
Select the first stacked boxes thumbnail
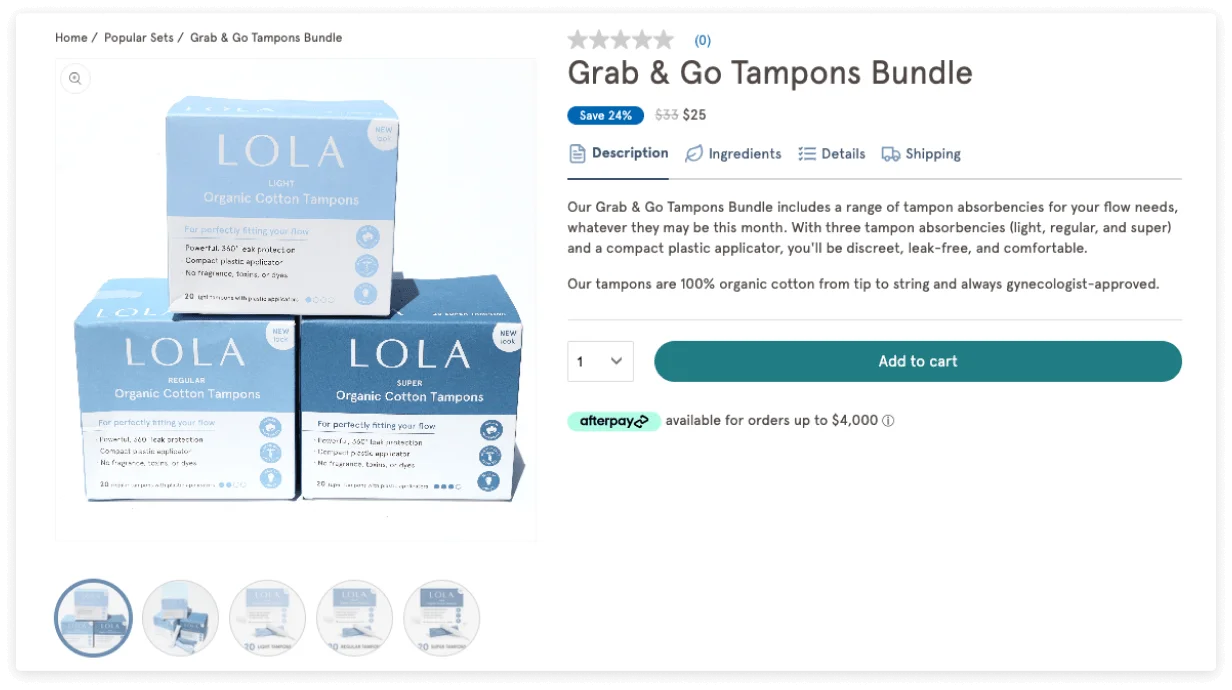point(93,618)
